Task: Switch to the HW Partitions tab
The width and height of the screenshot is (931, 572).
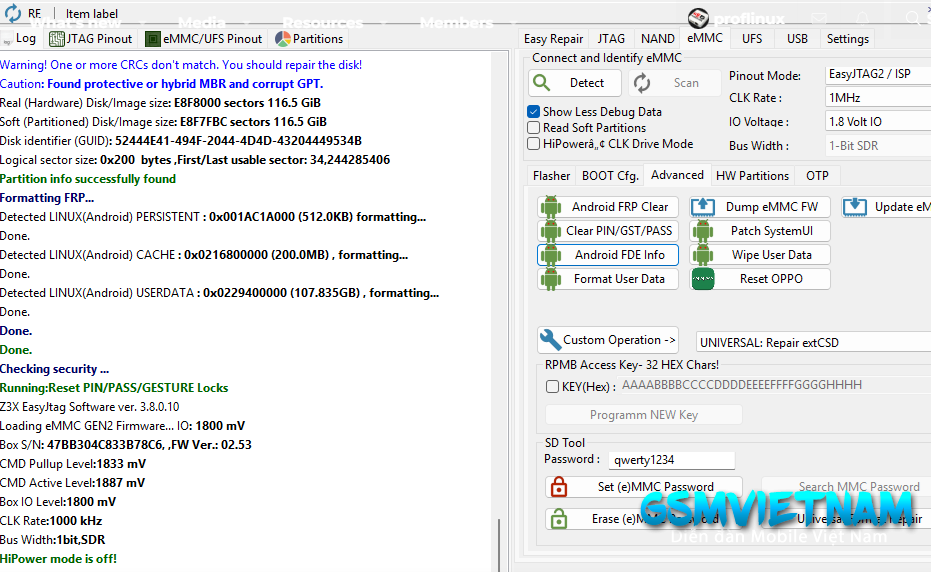Action: click(752, 176)
